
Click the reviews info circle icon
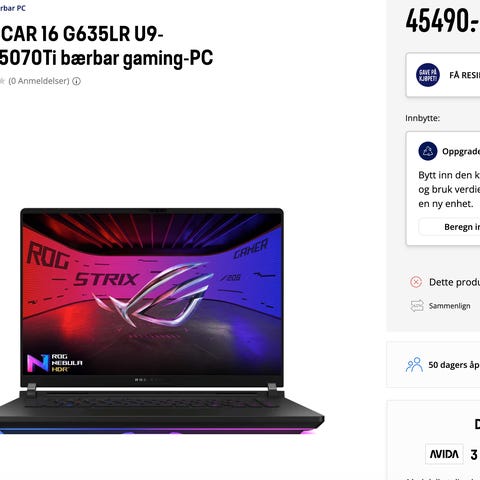tap(76, 81)
